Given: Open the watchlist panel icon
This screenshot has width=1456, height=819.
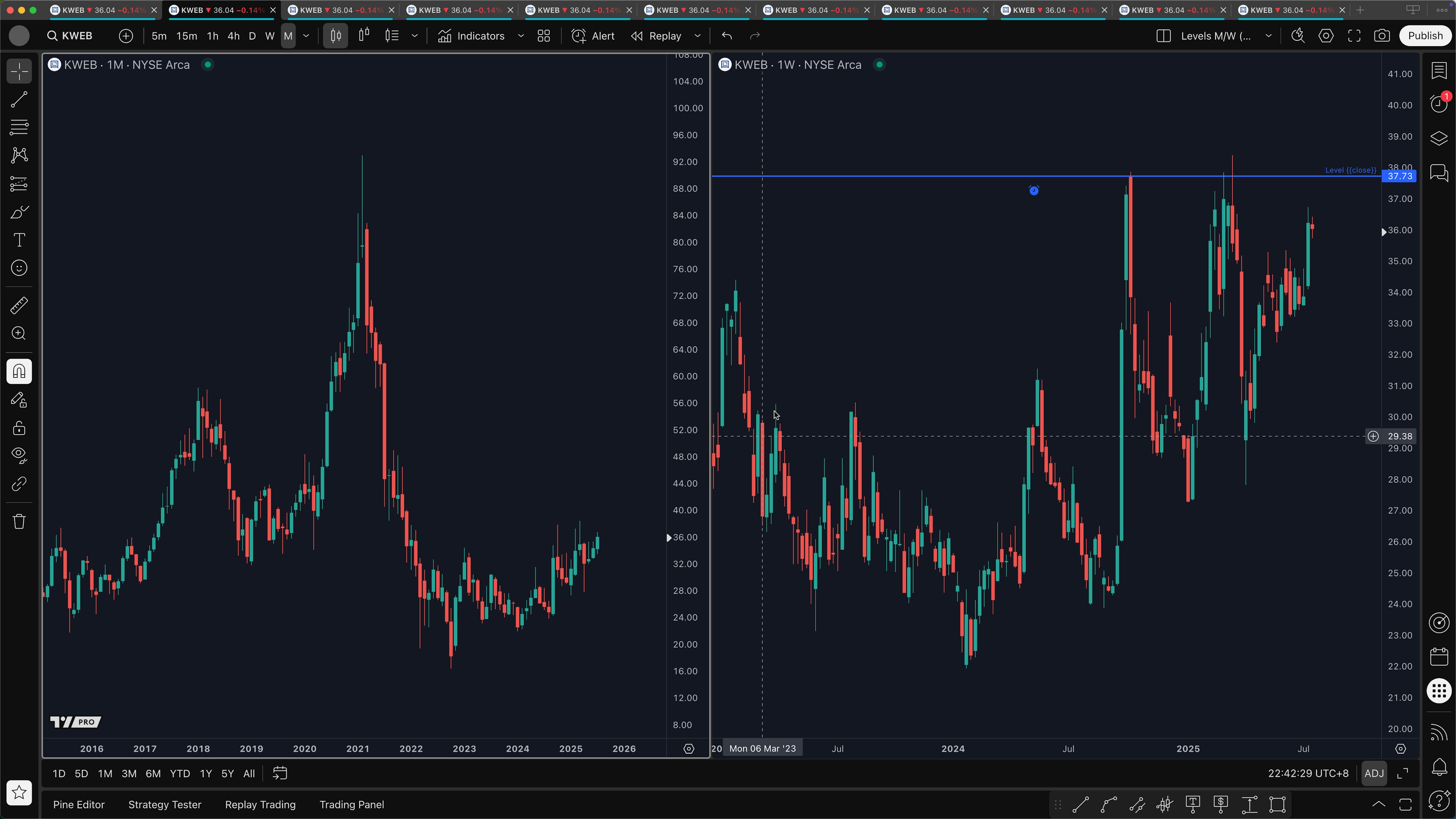Looking at the screenshot, I should pyautogui.click(x=1439, y=71).
